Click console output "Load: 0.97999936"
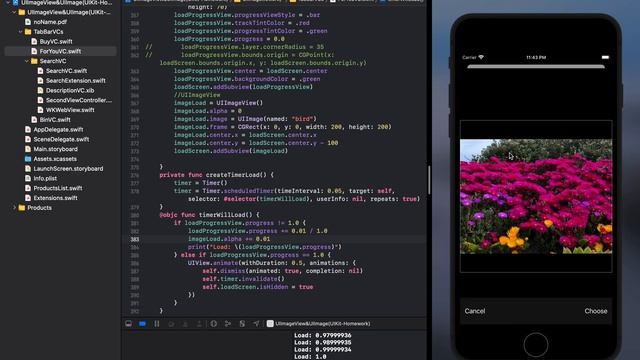Screen dimensions: 640x360 (x=322, y=336)
